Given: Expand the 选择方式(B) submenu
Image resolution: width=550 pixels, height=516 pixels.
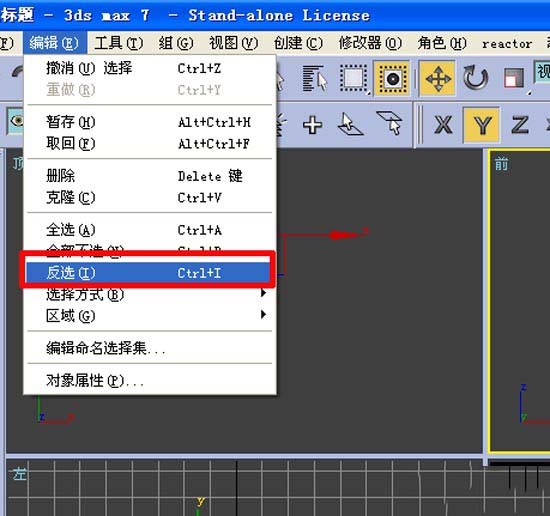Looking at the screenshot, I should point(150,294).
